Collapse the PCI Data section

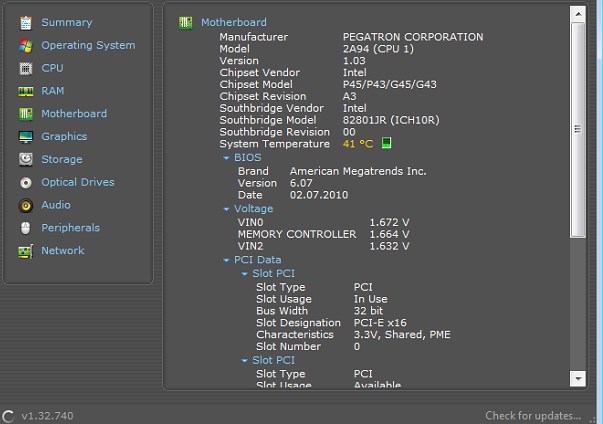(227, 260)
